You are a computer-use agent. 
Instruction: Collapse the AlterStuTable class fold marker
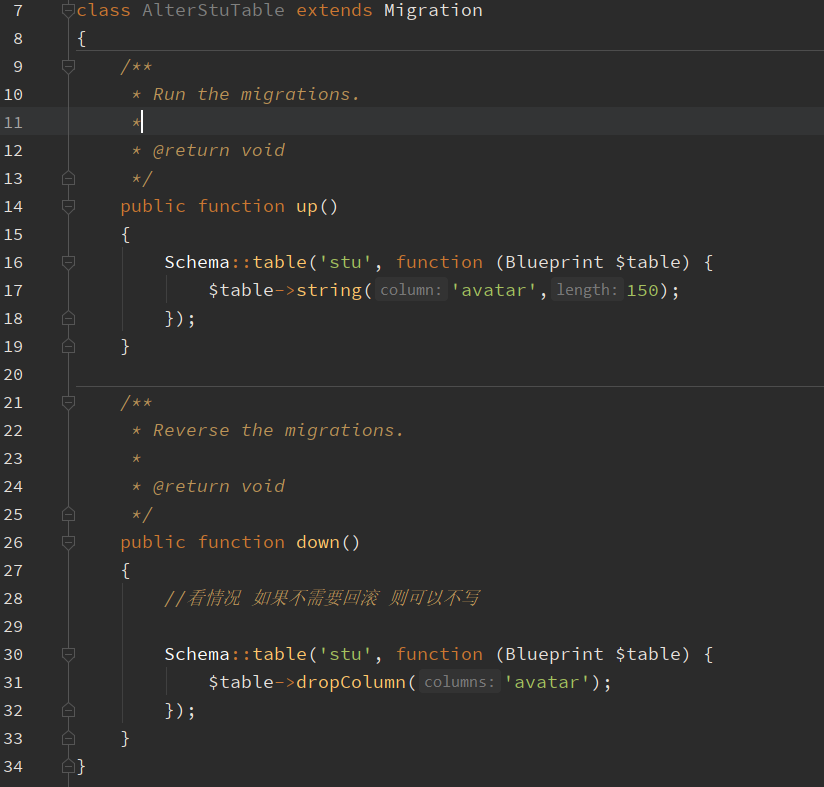[x=68, y=11]
